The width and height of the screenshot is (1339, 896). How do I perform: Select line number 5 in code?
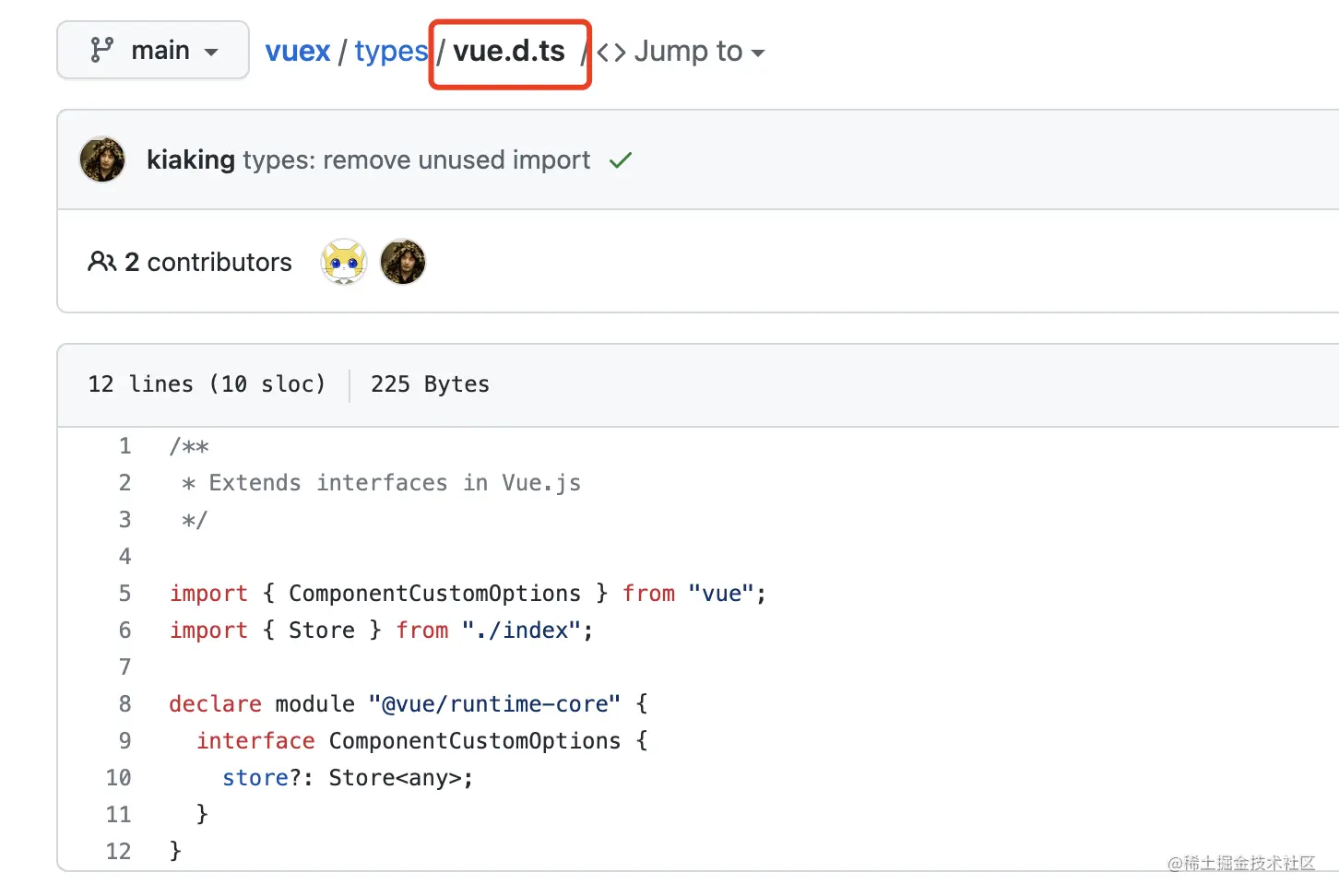pyautogui.click(x=125, y=594)
